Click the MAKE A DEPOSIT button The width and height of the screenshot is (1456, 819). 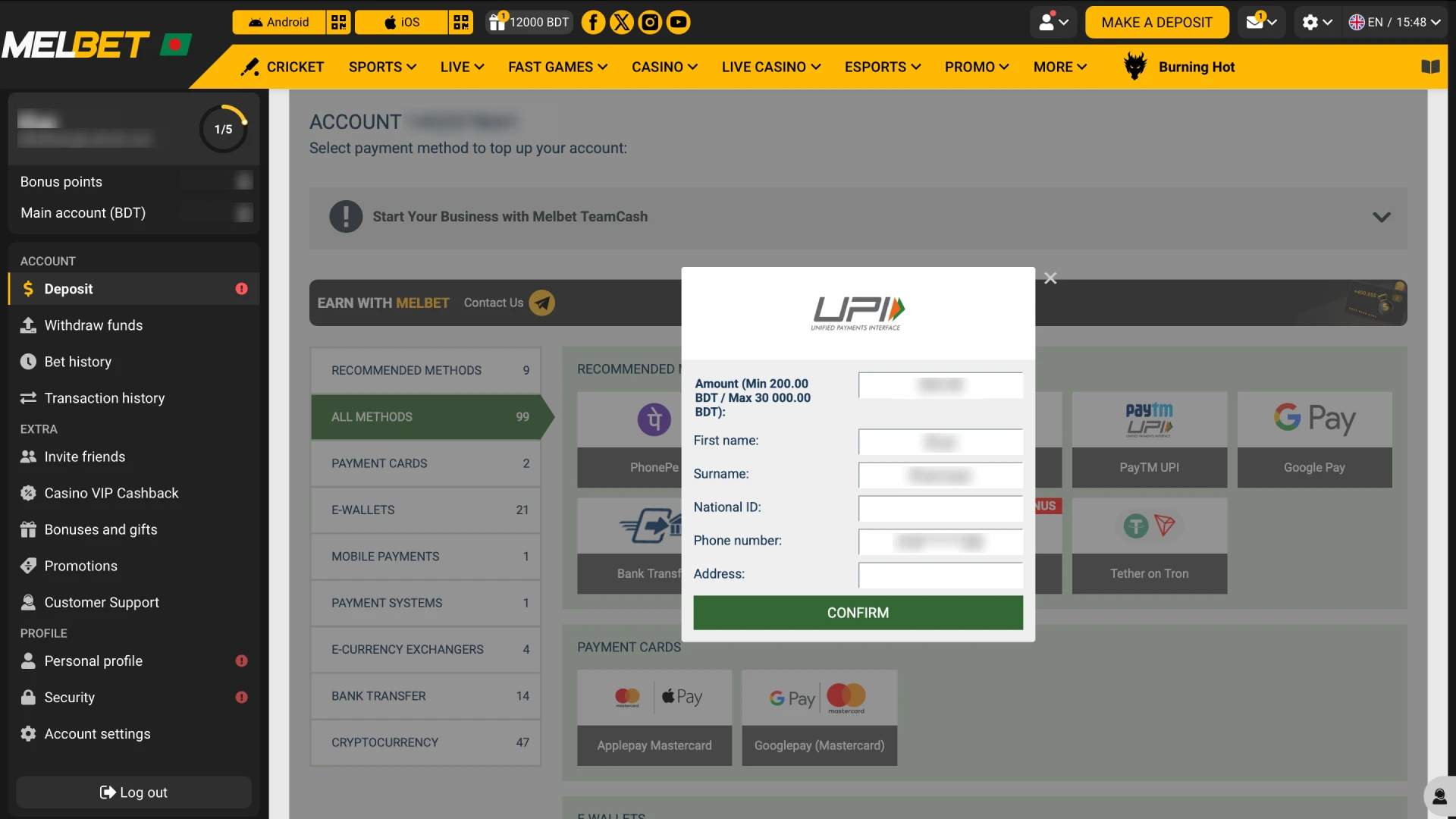pos(1156,22)
